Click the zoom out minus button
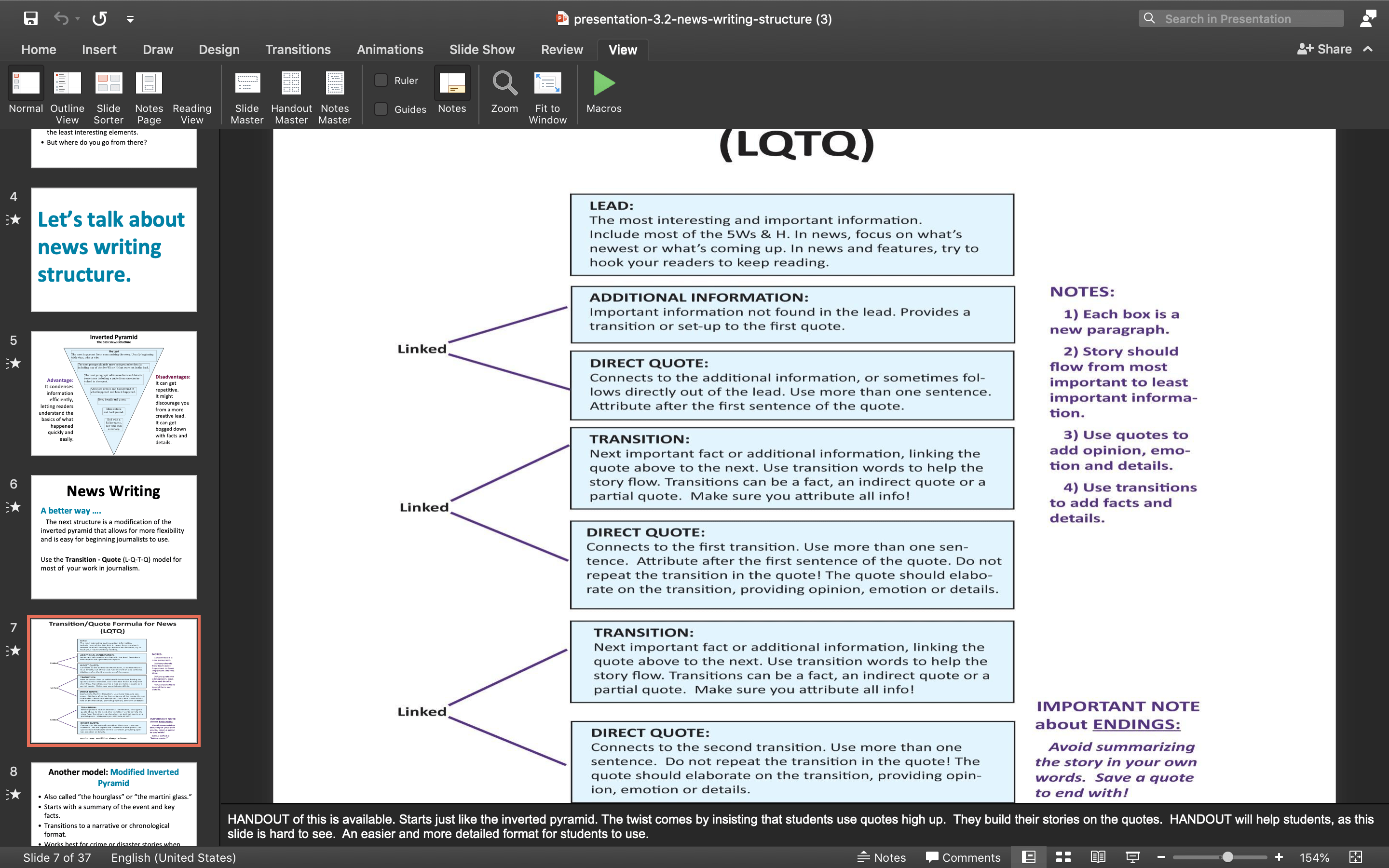Viewport: 1389px width, 868px height. point(1160,857)
